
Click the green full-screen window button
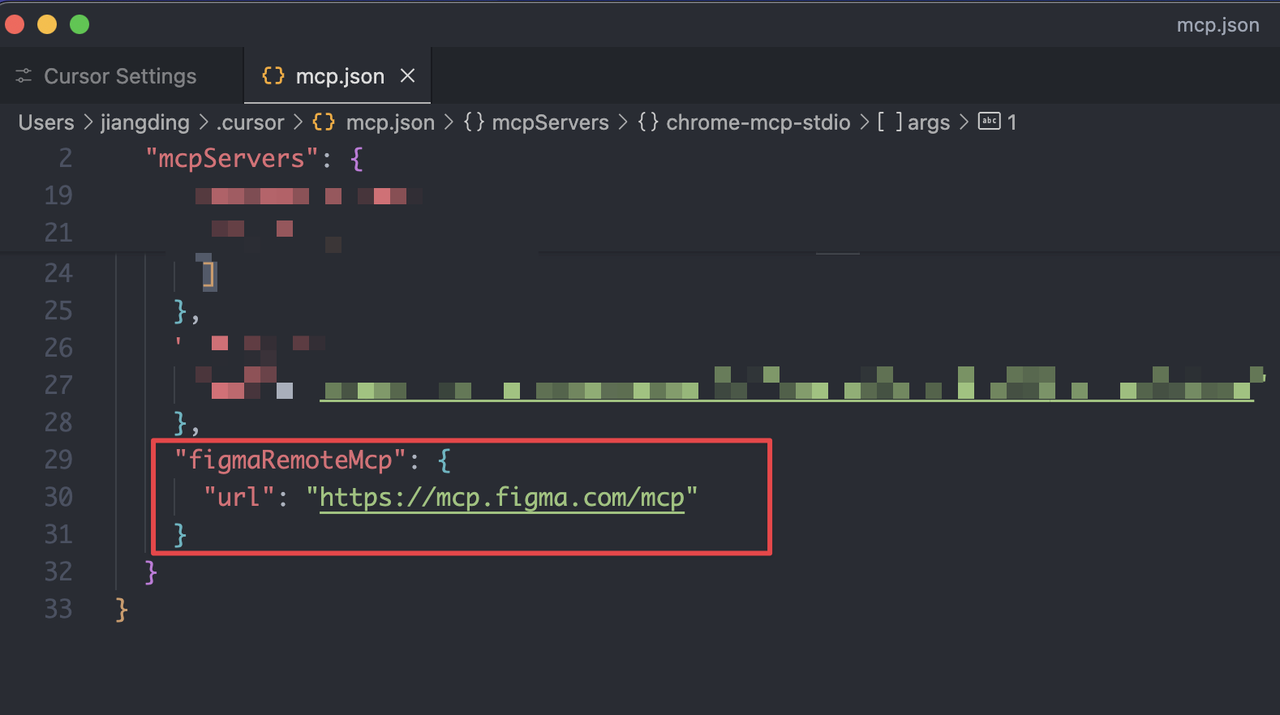[79, 24]
